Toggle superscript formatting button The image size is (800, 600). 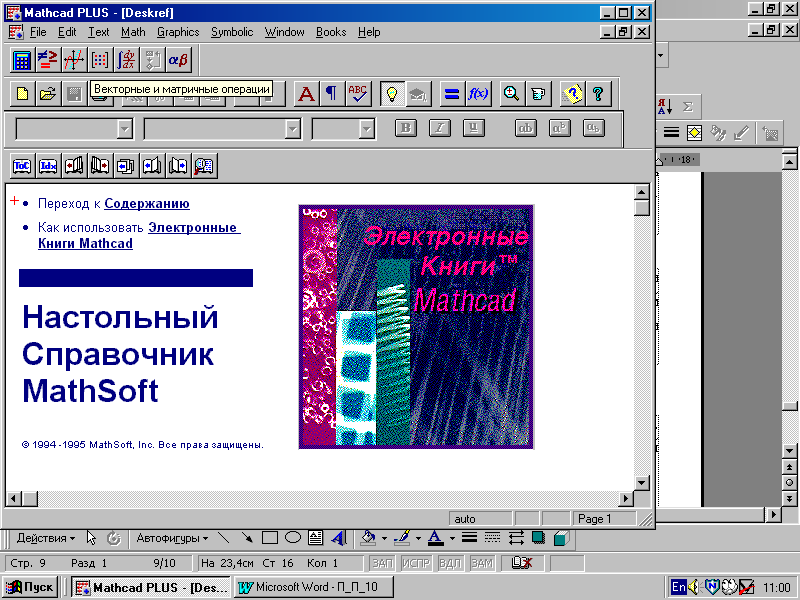(x=560, y=128)
